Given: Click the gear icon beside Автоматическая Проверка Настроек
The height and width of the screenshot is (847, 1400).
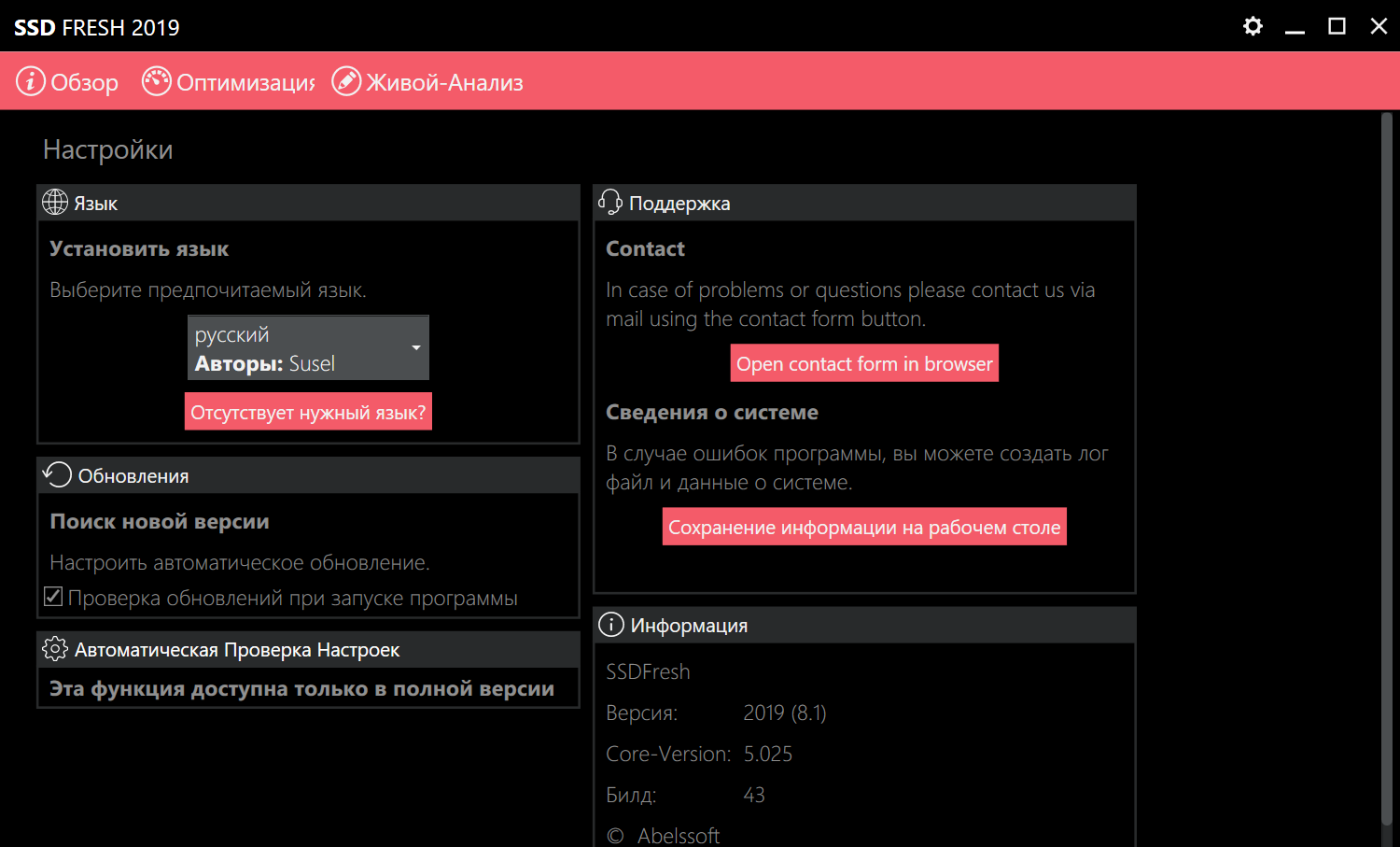Looking at the screenshot, I should click(x=55, y=648).
